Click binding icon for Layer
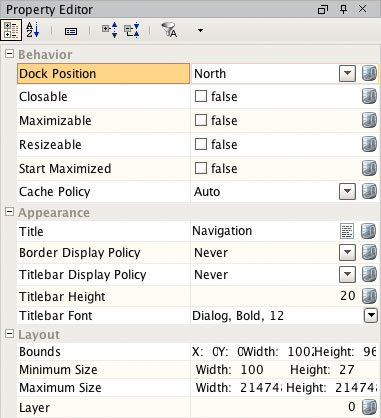 369,407
